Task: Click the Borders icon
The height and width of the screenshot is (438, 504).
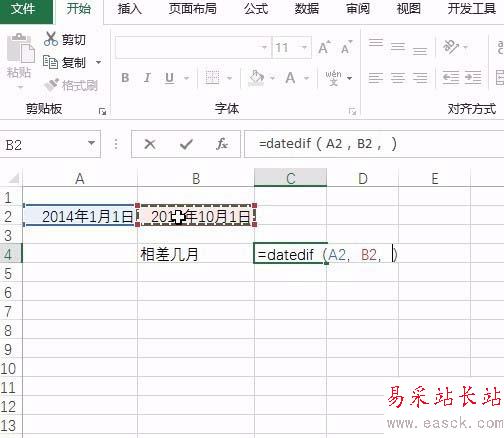Action: point(212,78)
